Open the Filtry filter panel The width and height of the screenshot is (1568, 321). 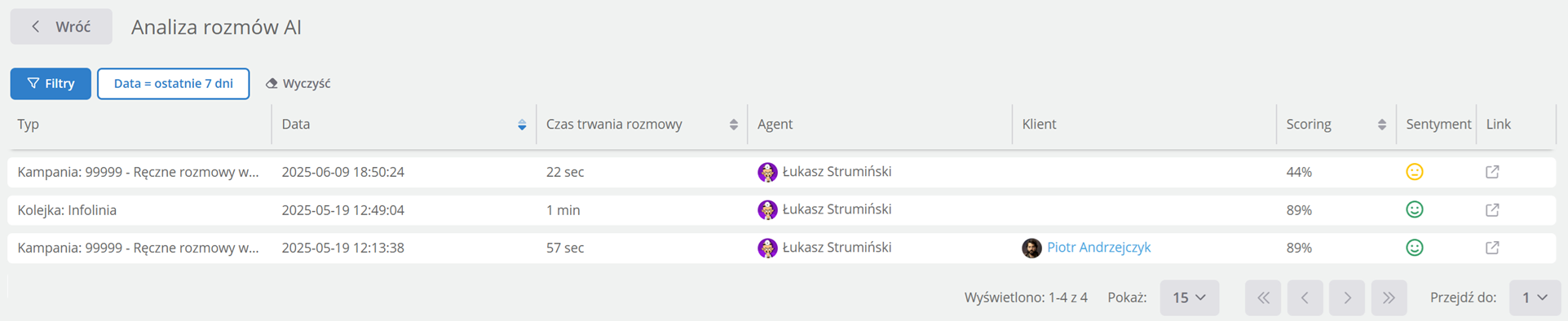click(x=51, y=84)
